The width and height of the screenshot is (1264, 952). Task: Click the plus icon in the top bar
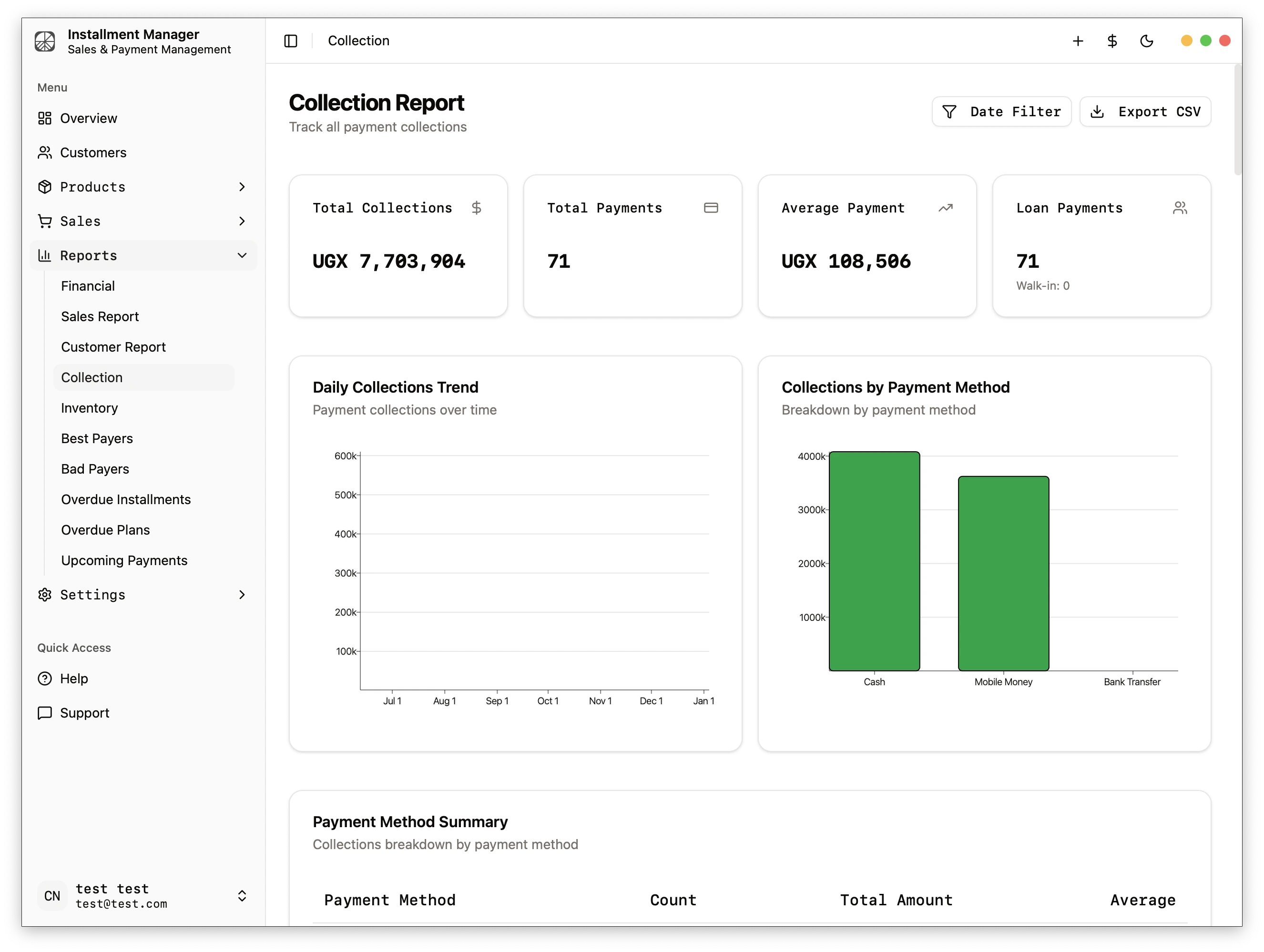tap(1078, 41)
